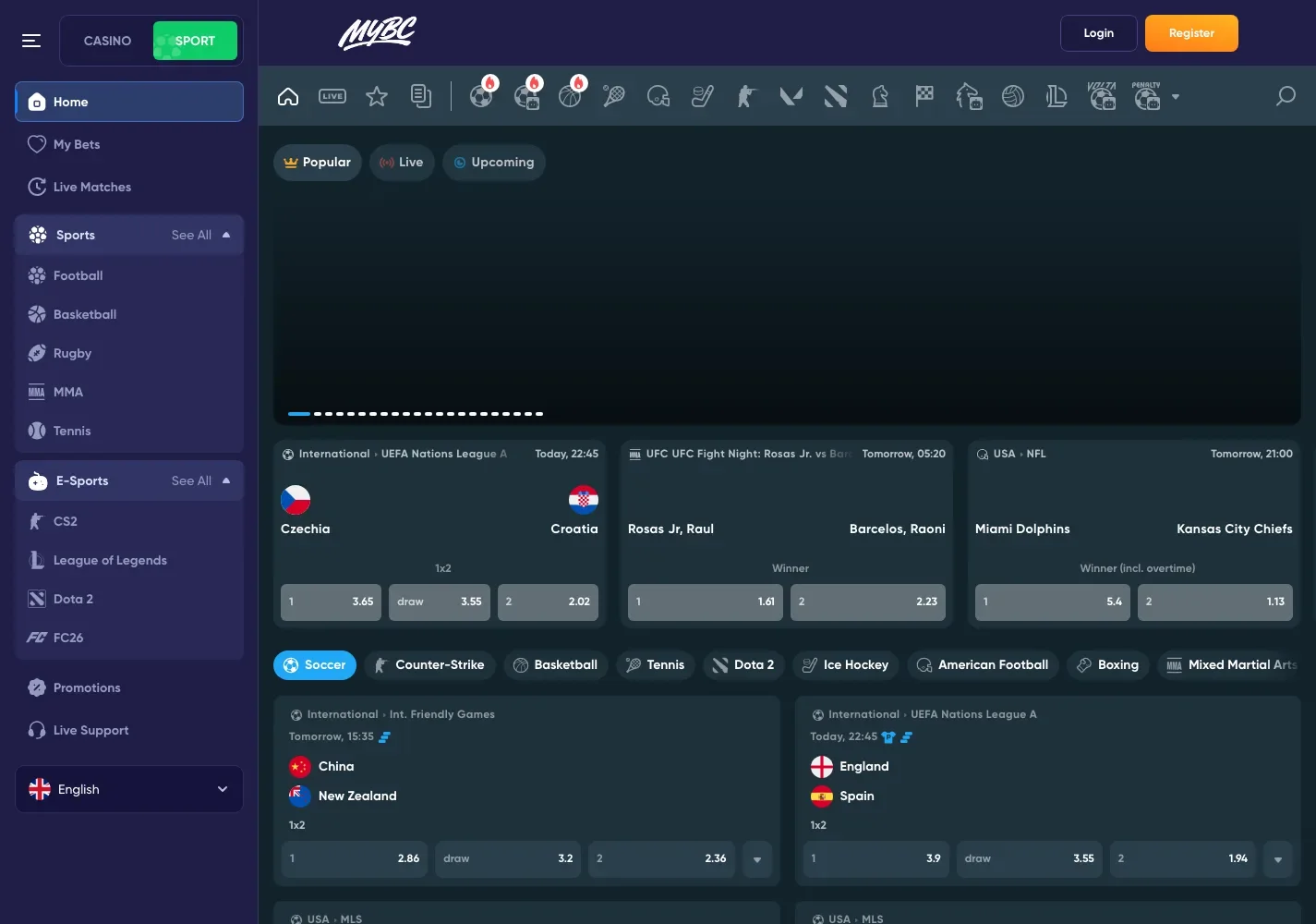Click the MYBC logo
The height and width of the screenshot is (924, 1316).
pyautogui.click(x=377, y=33)
